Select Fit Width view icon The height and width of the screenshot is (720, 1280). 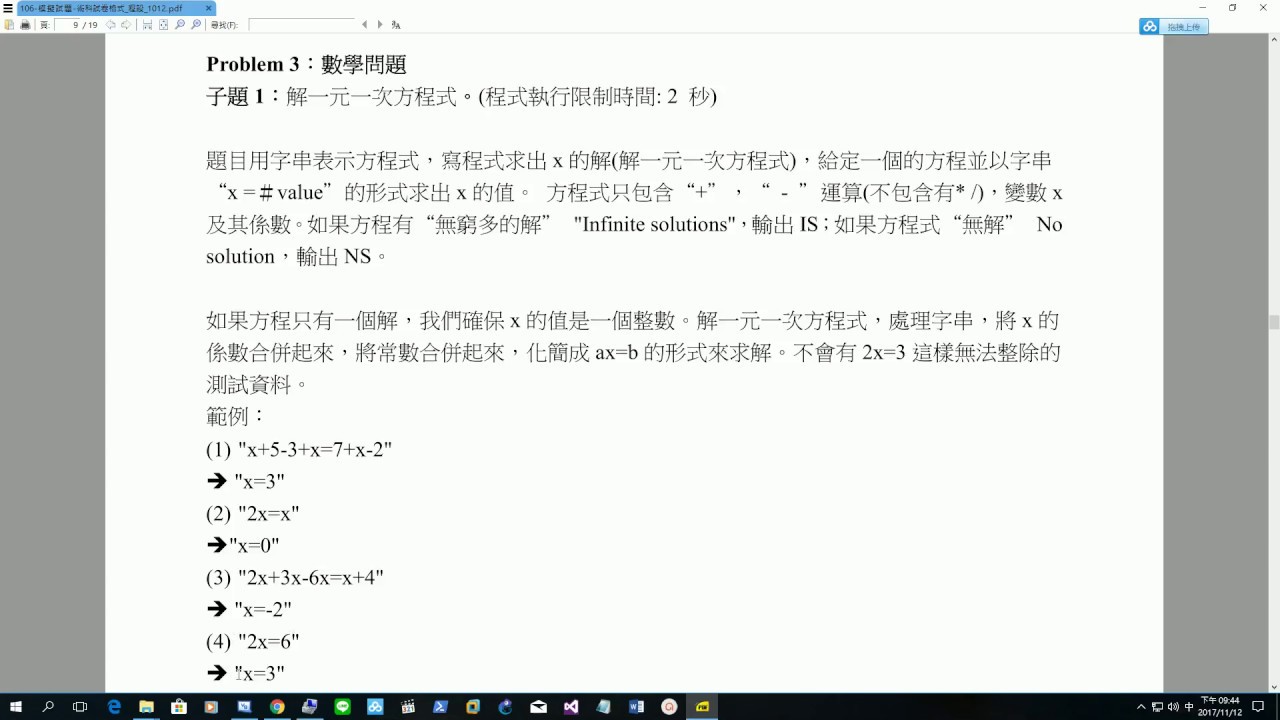[147, 25]
